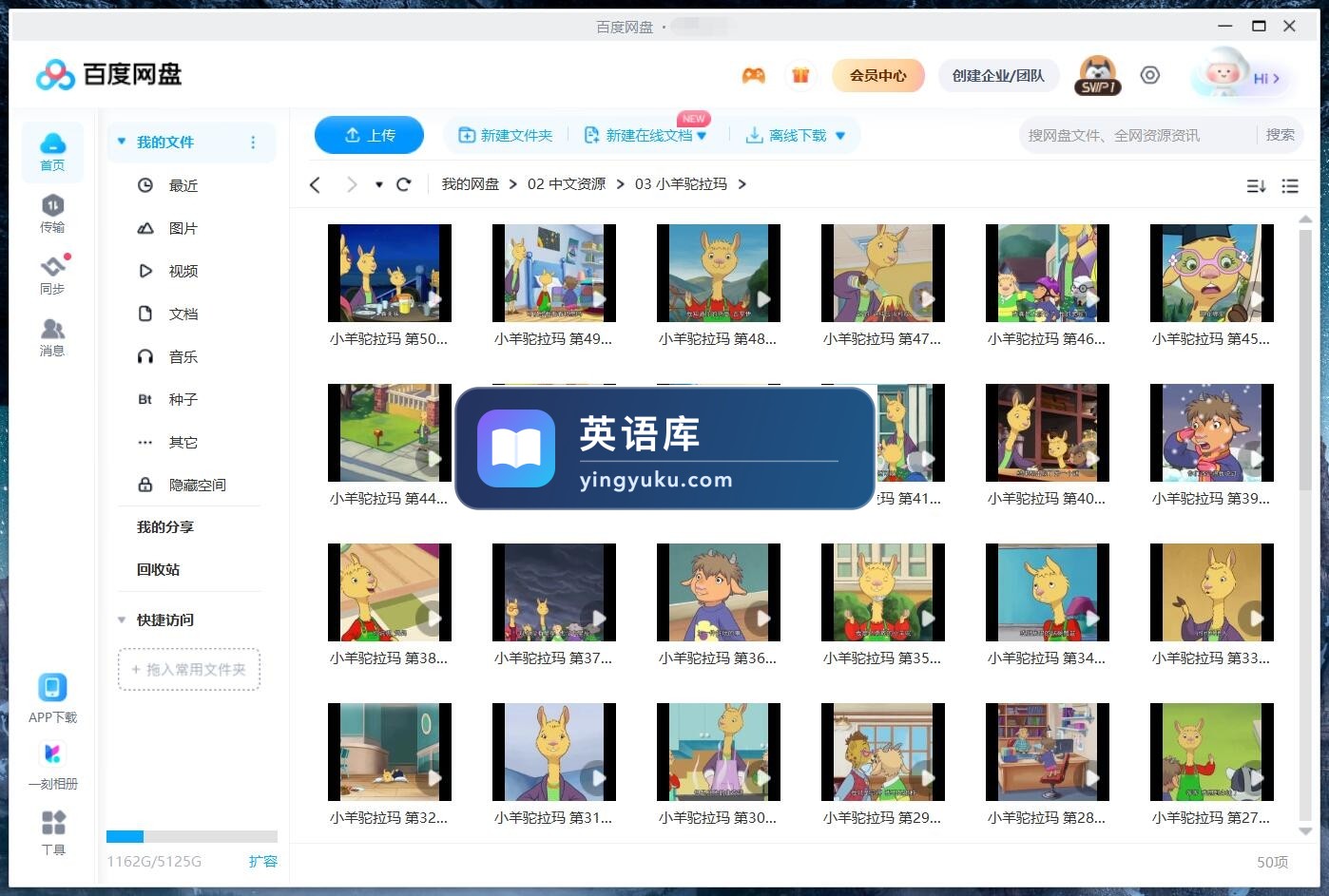Open the 工具 tools icon
The image size is (1329, 896).
pos(53,832)
